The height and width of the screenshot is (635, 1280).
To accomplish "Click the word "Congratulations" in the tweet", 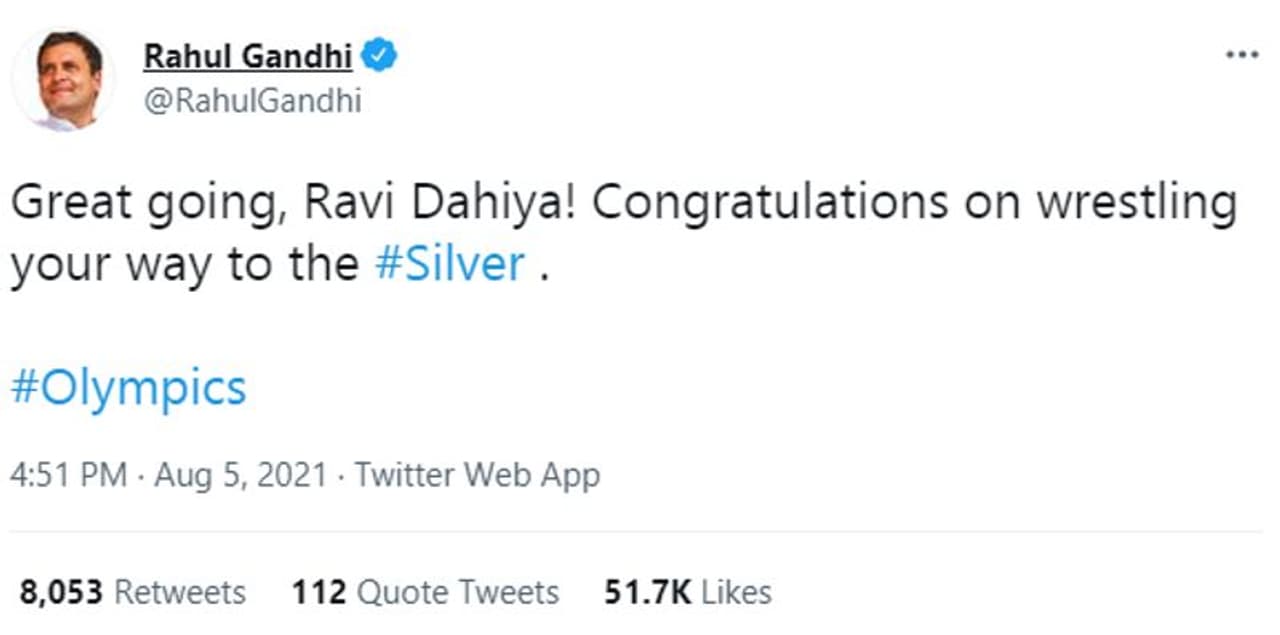I will click(770, 204).
